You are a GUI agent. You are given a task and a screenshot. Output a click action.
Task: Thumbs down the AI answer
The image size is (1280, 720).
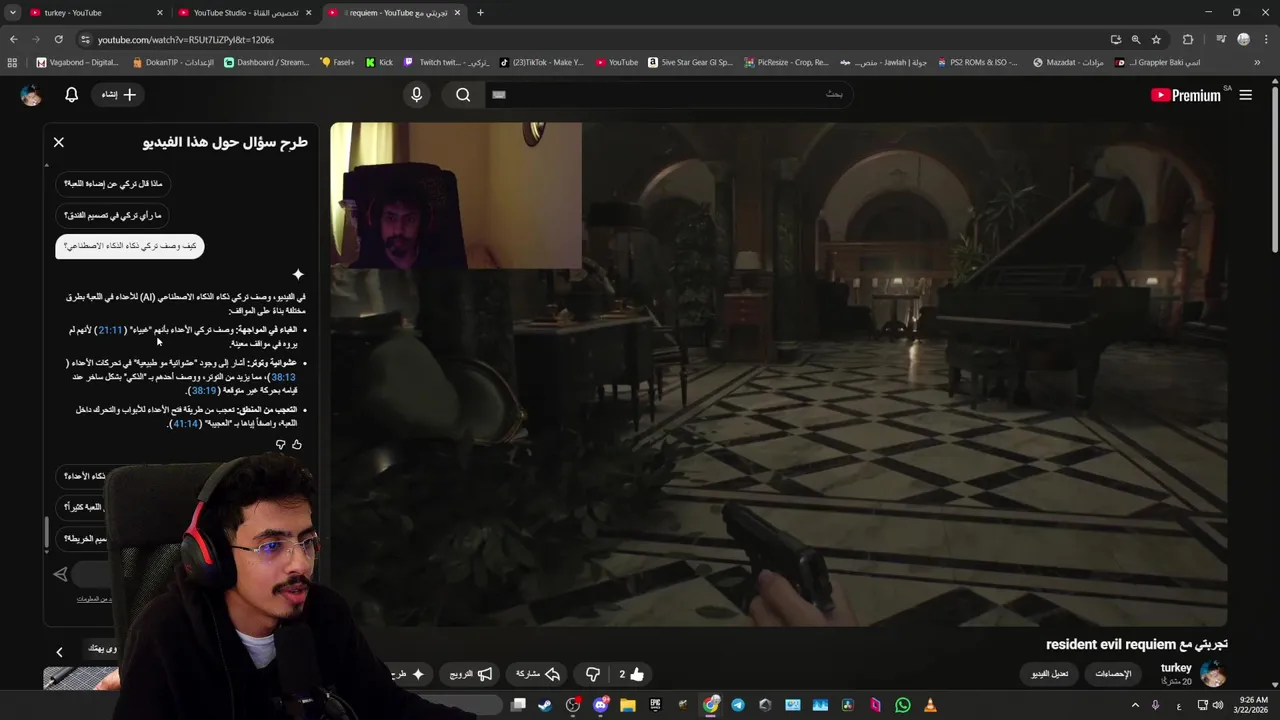(x=281, y=444)
